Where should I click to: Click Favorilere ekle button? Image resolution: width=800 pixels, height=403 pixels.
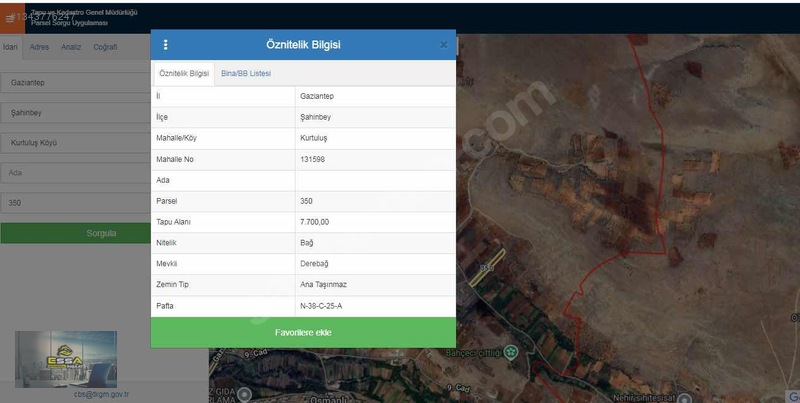pyautogui.click(x=303, y=333)
